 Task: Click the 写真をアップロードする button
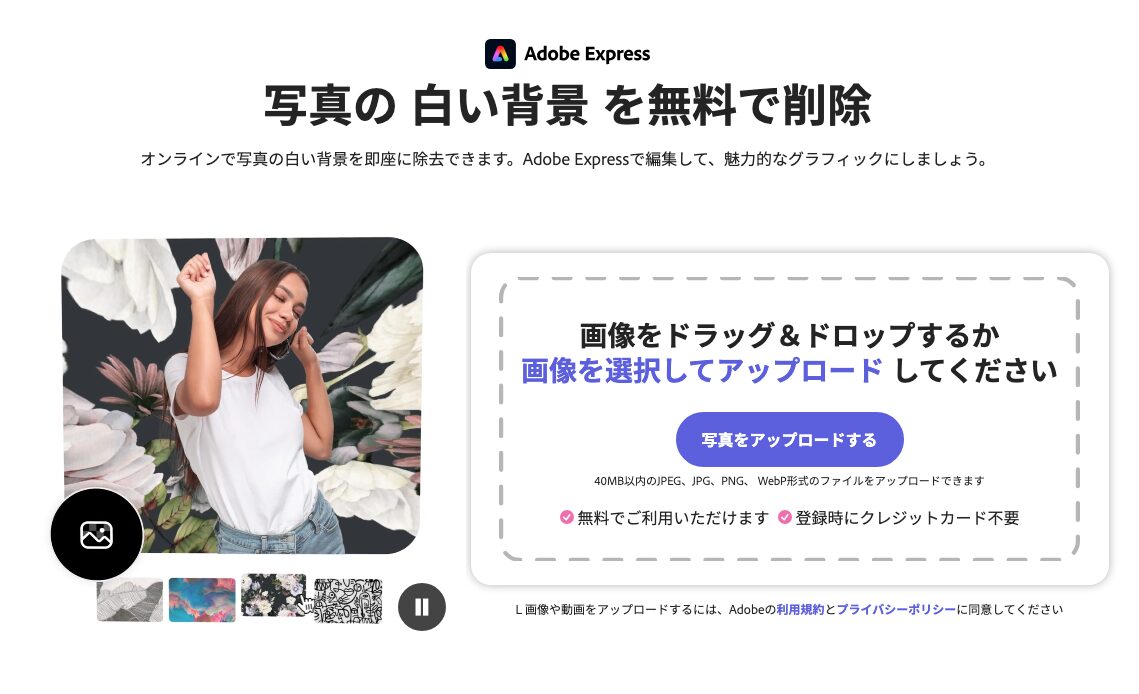[790, 440]
